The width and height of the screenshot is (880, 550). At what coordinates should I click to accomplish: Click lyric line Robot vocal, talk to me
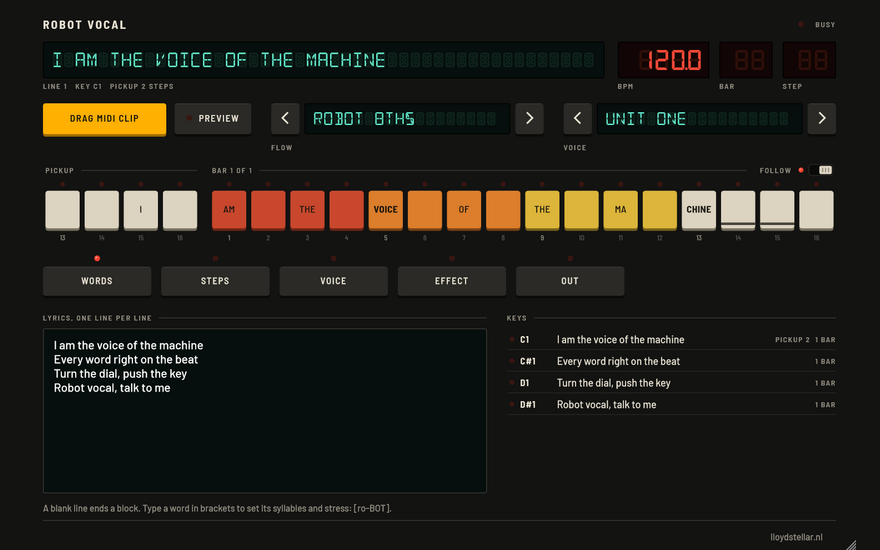(x=112, y=388)
